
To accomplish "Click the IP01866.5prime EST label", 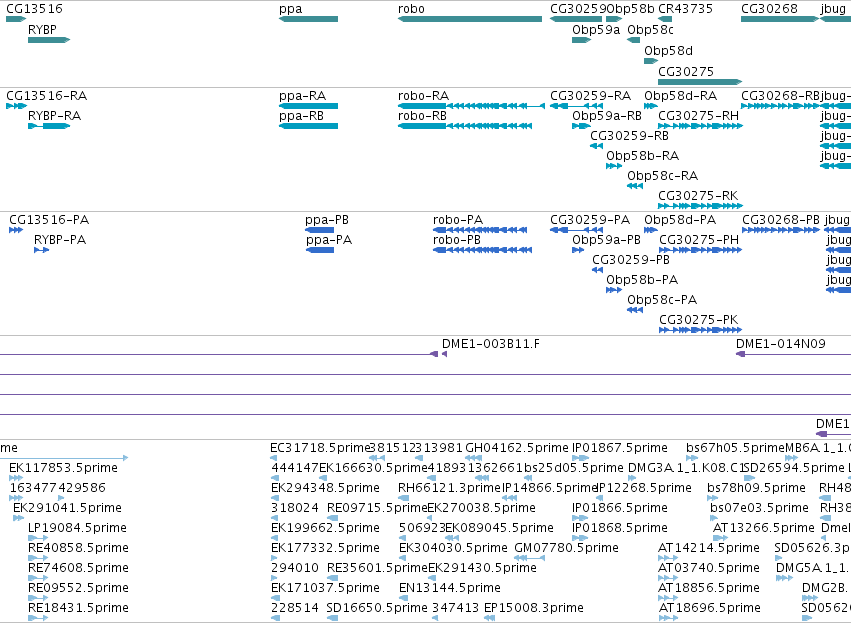I will (620, 508).
